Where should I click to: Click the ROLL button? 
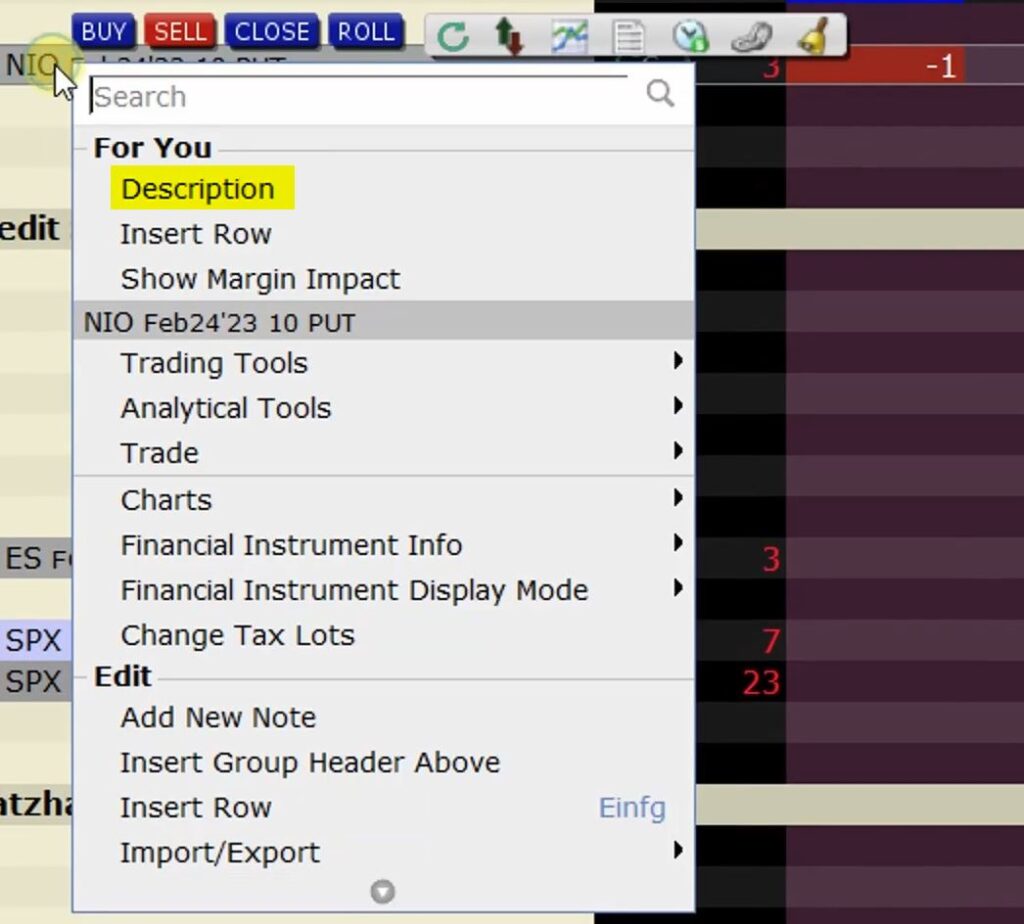point(365,32)
